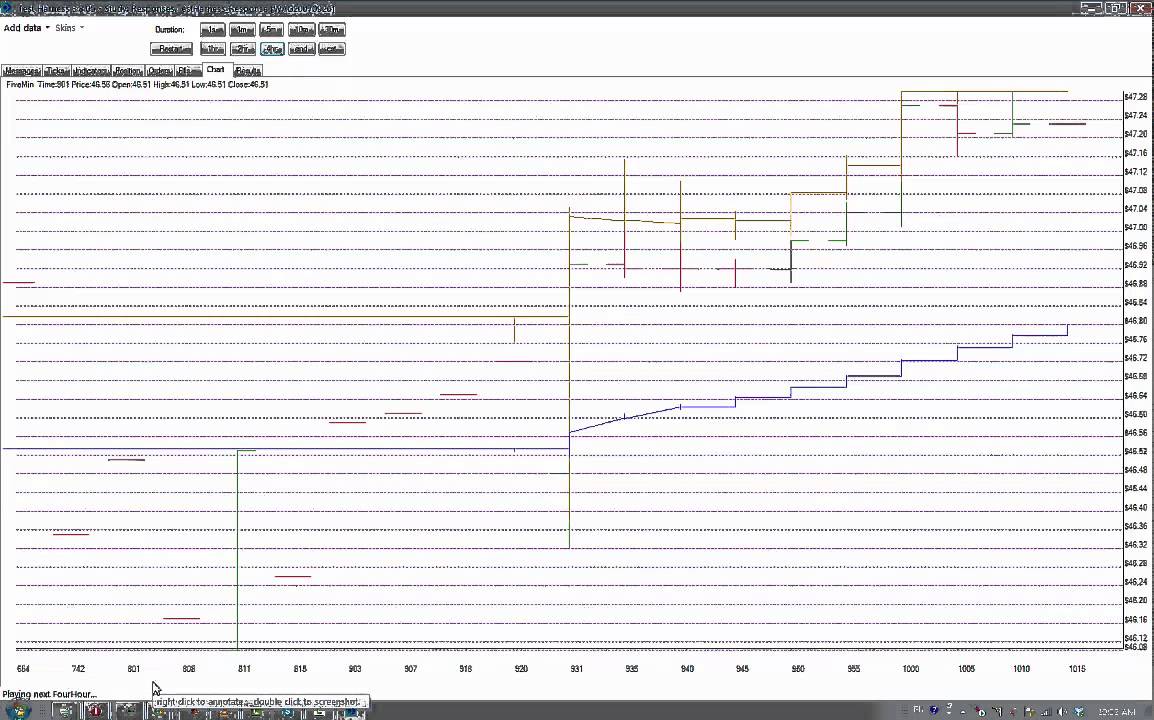The height and width of the screenshot is (720, 1154).
Task: Switch to the Results tab
Action: [x=248, y=71]
